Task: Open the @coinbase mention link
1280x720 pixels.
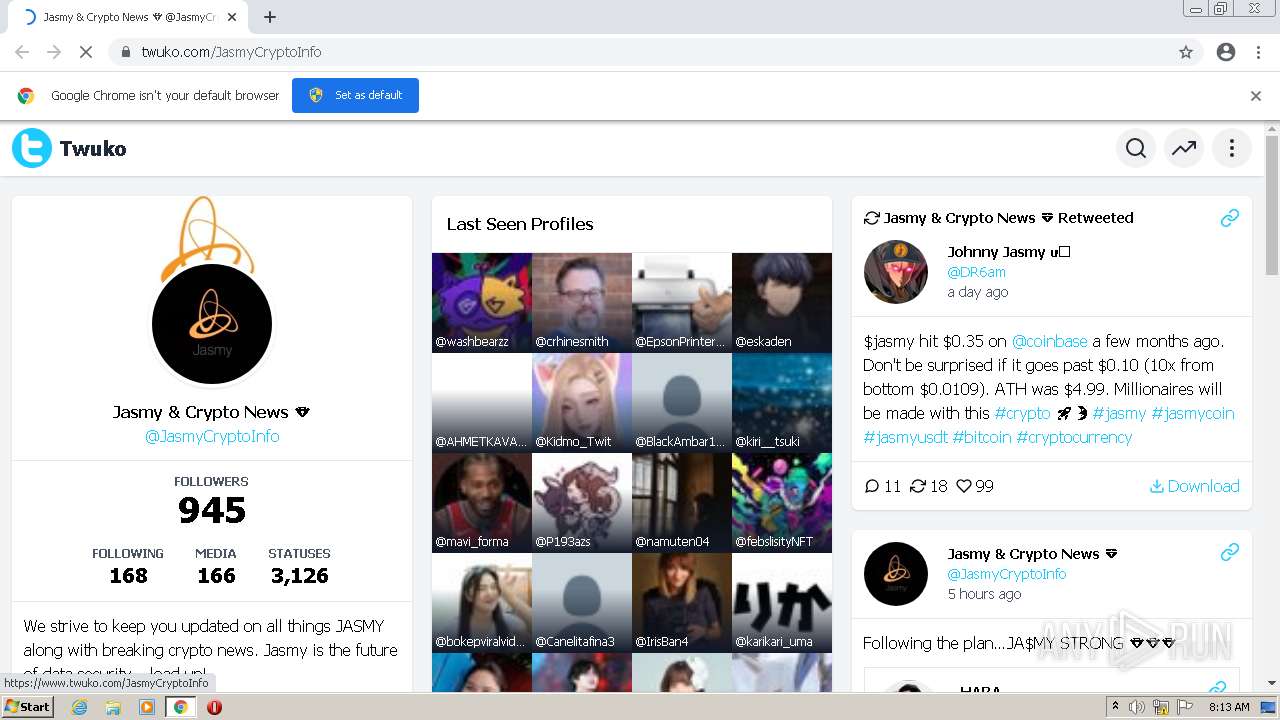Action: [x=1049, y=341]
